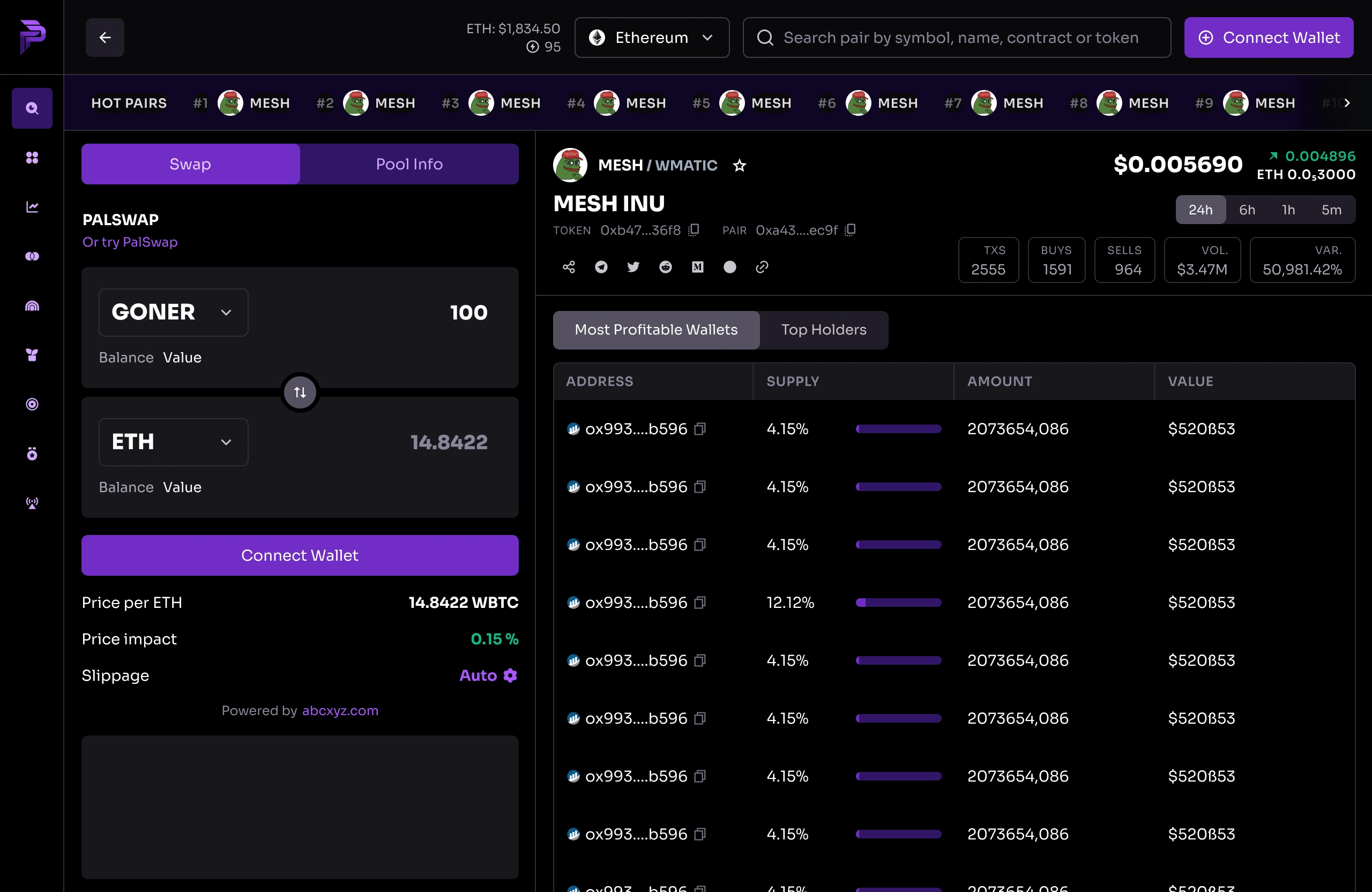Open the broadcast signal sidebar icon
The width and height of the screenshot is (1372, 892).
pos(32,503)
